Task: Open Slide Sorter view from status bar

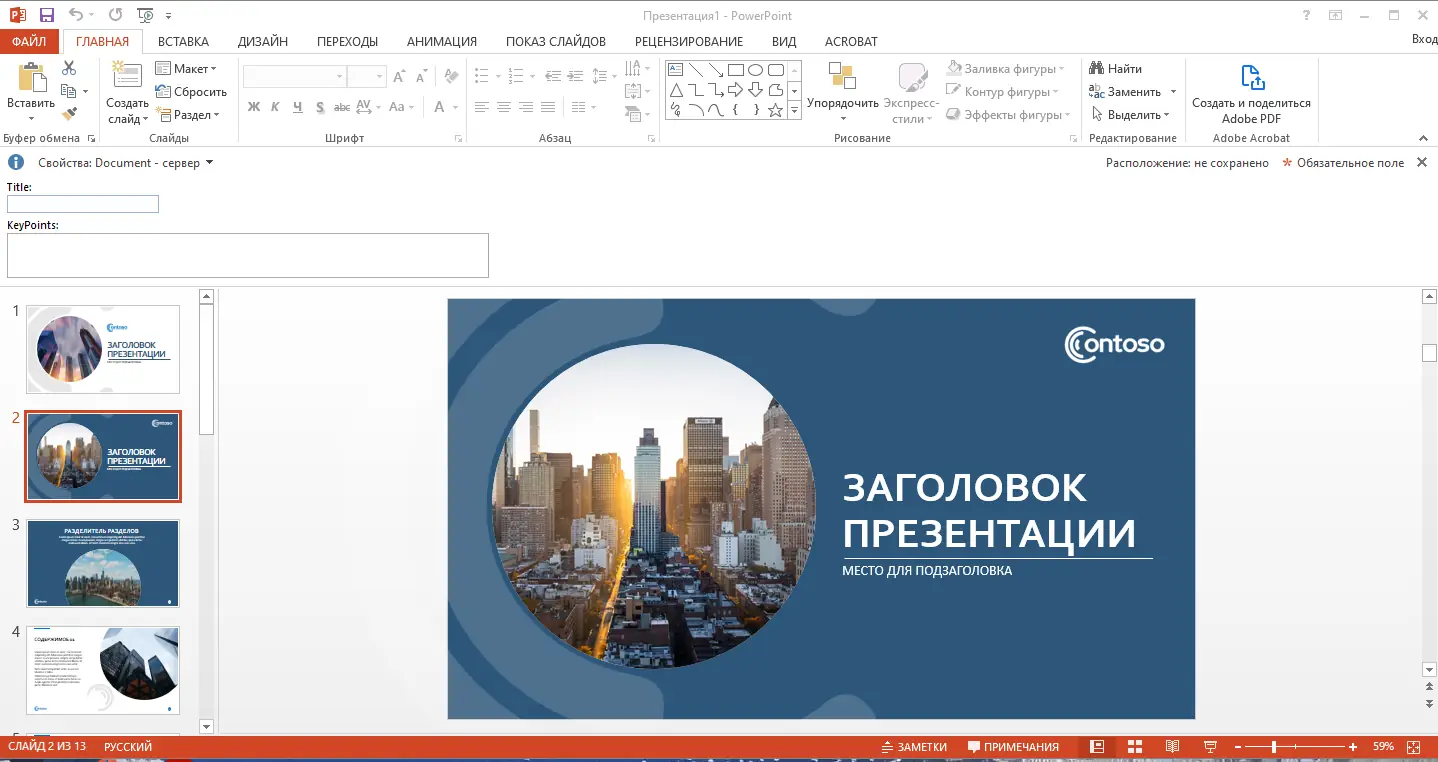Action: coord(1134,746)
